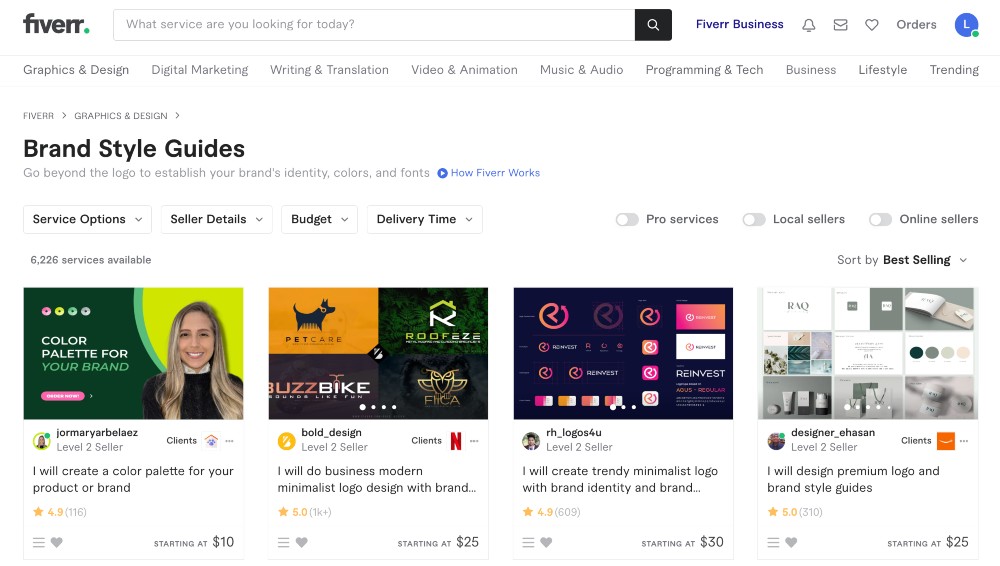Open the Petcare Roofeze logos thumbnail

378,354
